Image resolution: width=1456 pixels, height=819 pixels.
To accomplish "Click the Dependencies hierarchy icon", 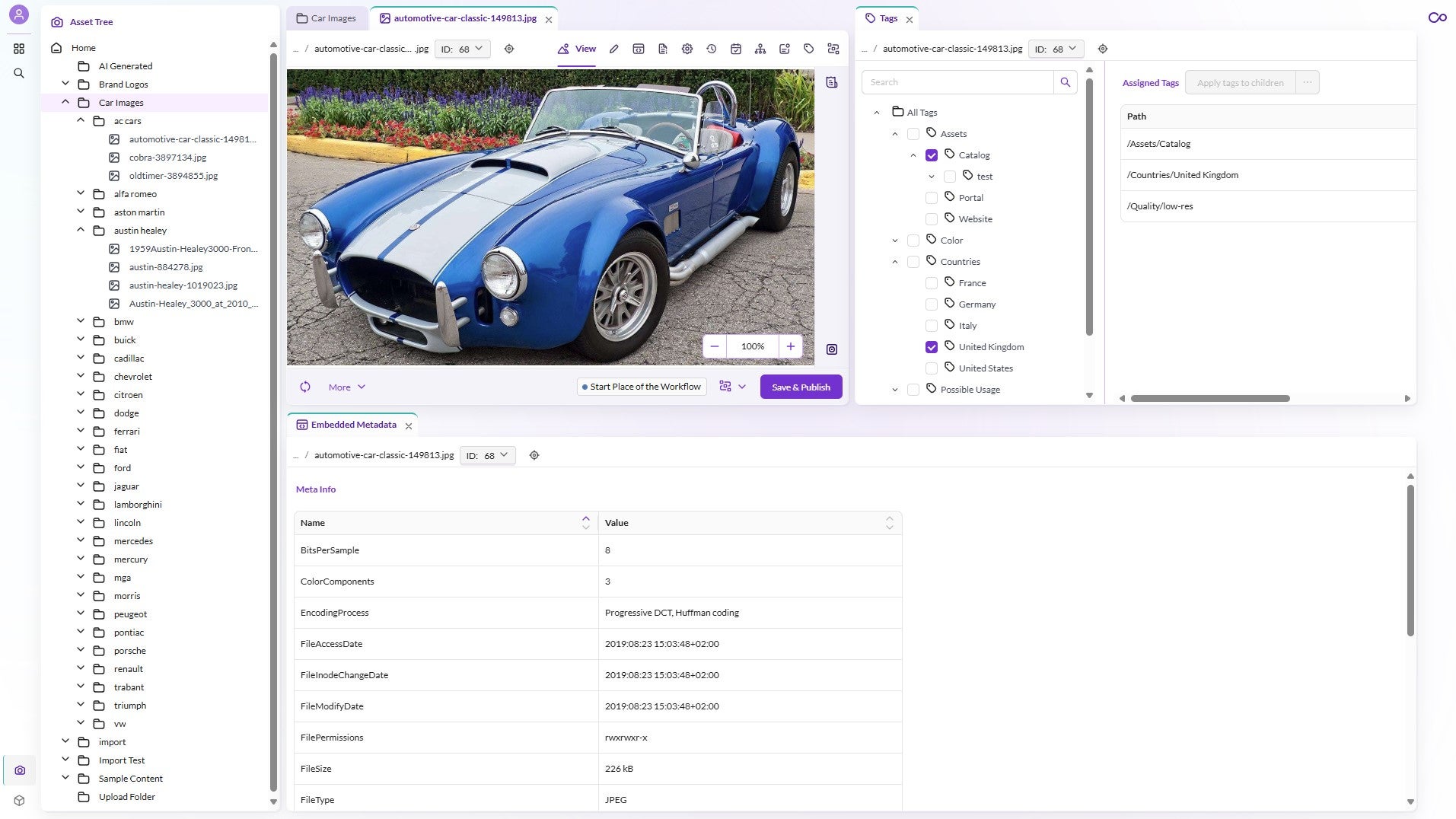I will point(760,48).
